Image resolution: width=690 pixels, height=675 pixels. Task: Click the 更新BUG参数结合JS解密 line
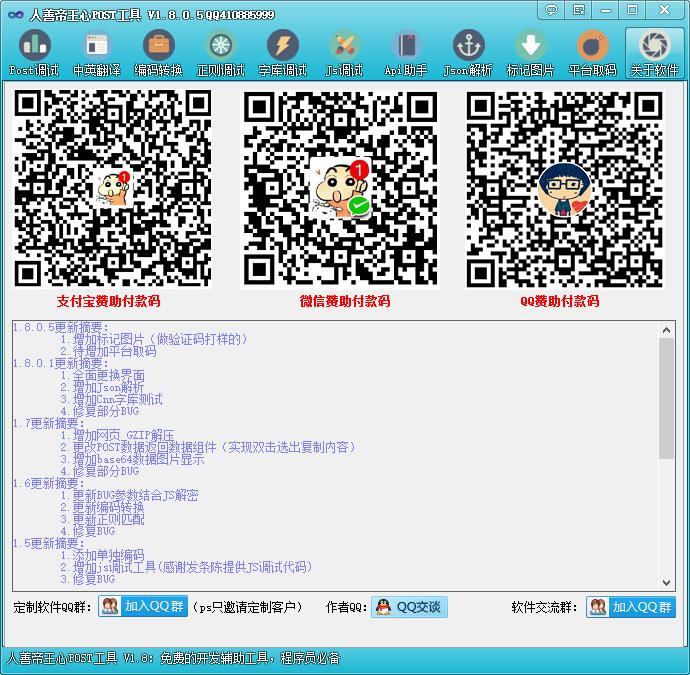[x=129, y=495]
